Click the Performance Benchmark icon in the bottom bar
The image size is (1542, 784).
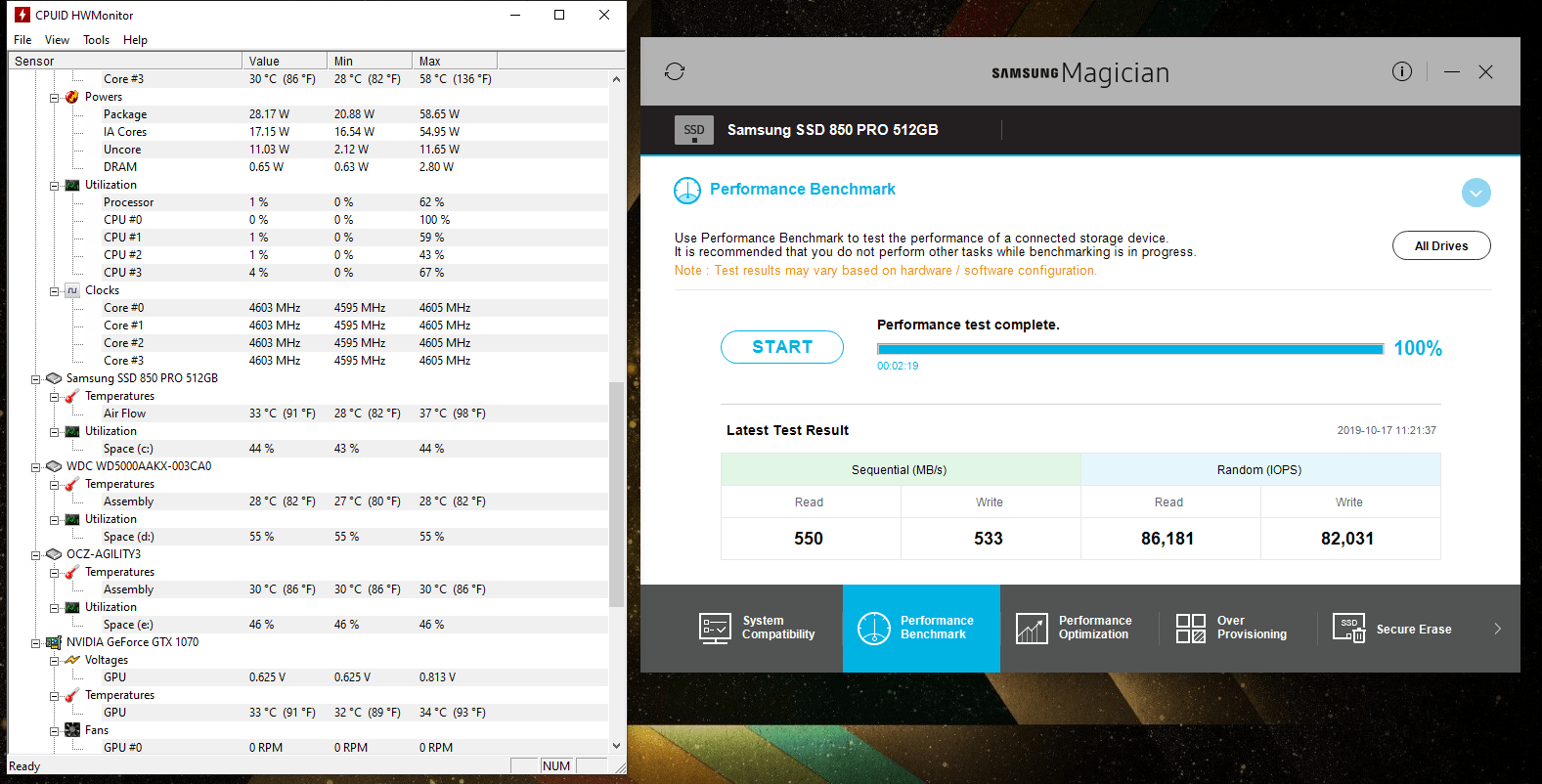874,629
